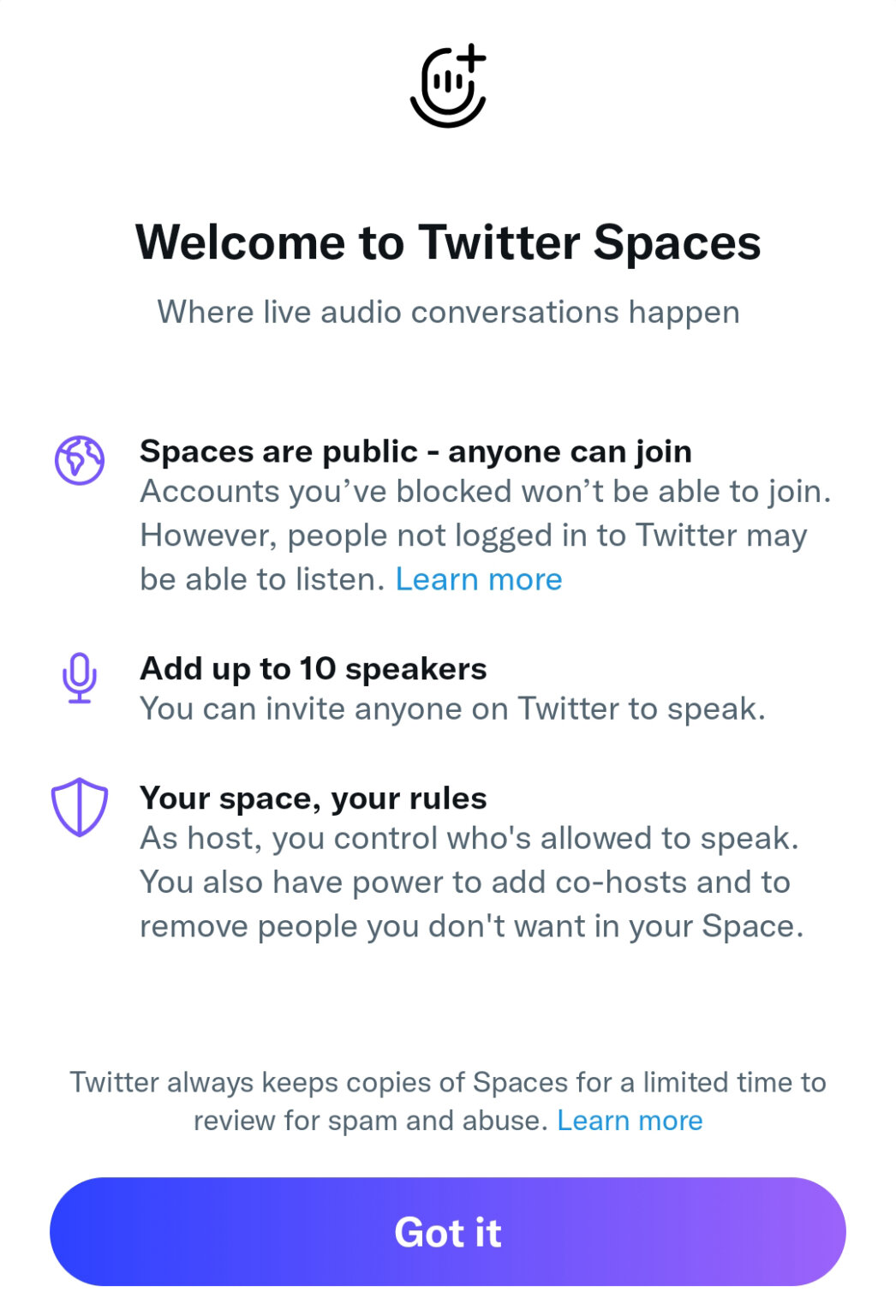The width and height of the screenshot is (896, 1316).
Task: Click the Spaces are public heading
Action: [418, 452]
